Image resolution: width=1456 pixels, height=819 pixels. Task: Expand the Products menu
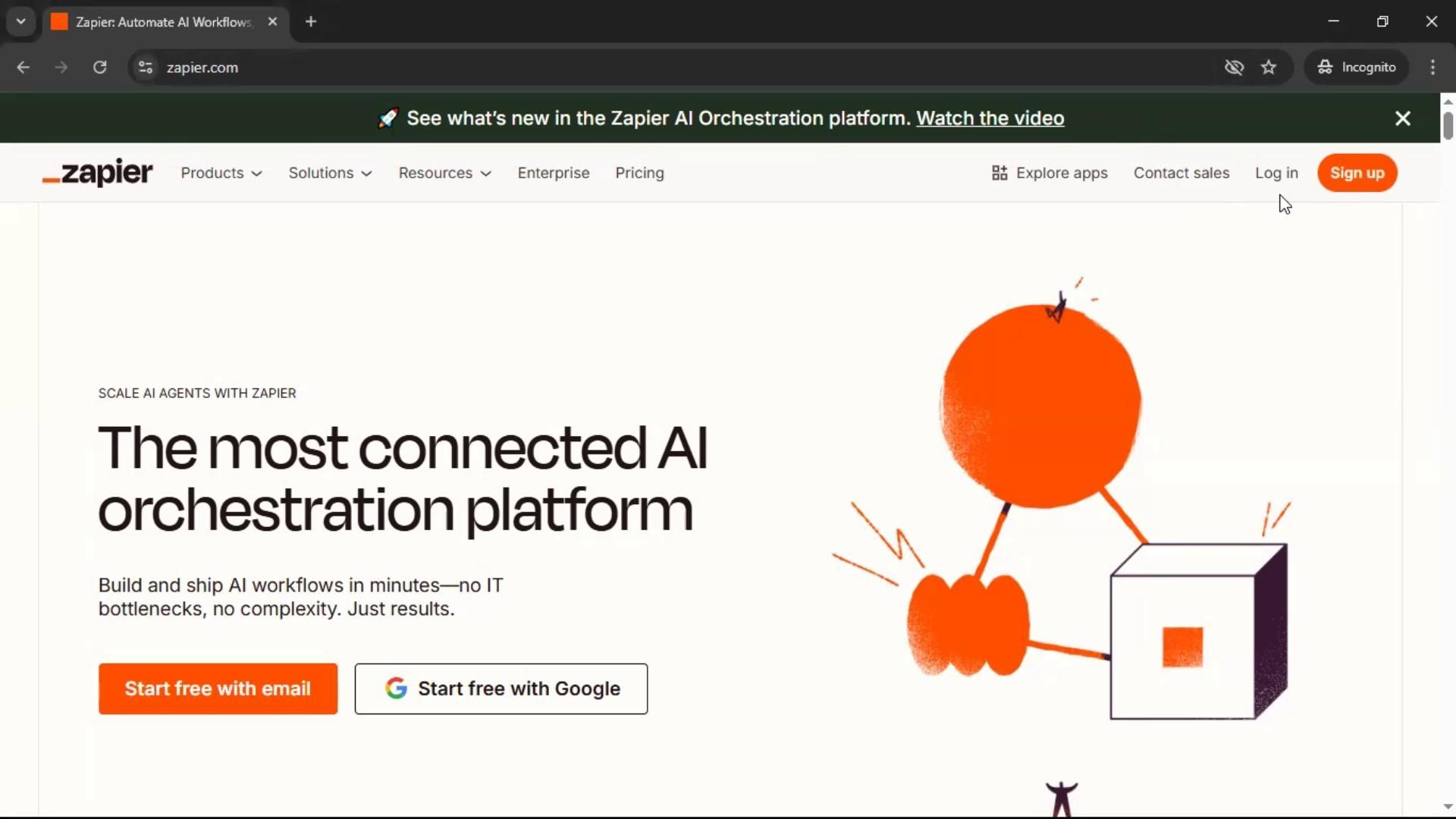[221, 173]
